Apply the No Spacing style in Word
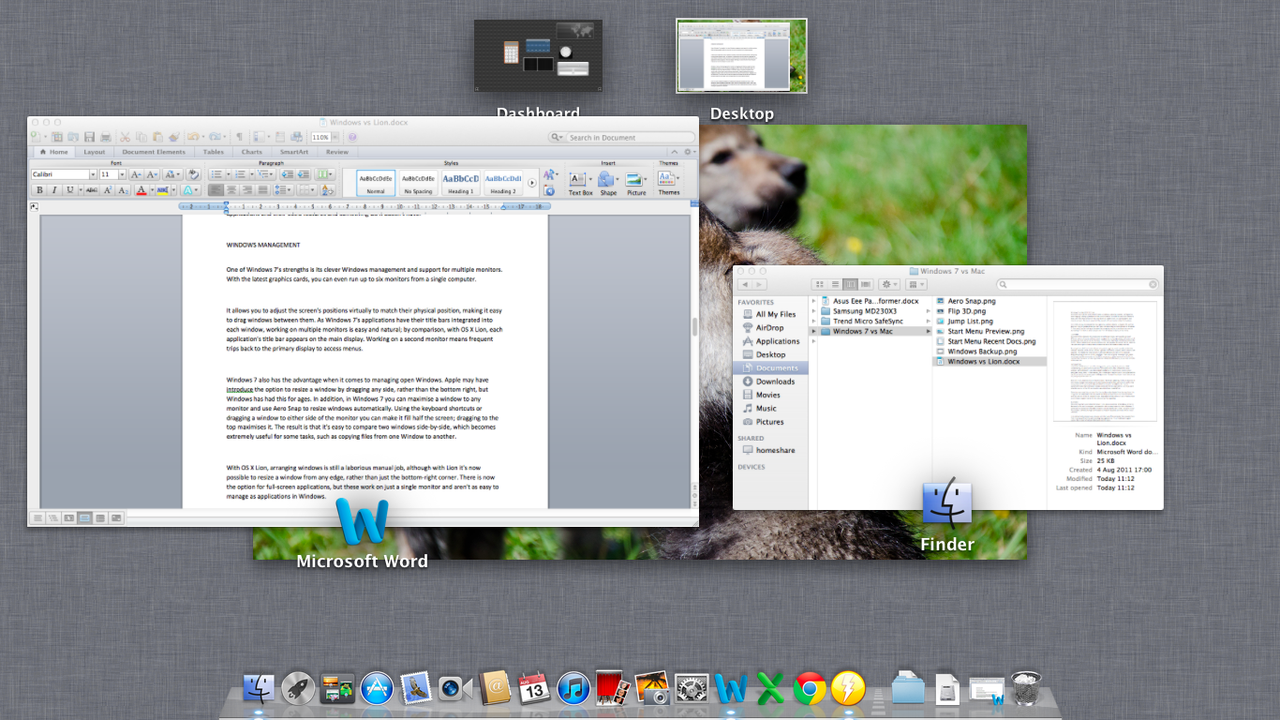This screenshot has height=720, width=1280. coord(418,182)
